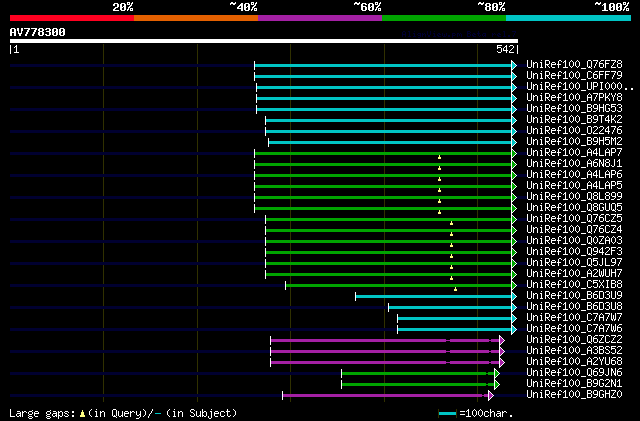This screenshot has height=421, width=640.
Task: Select the UniRef100_A4LAP5 subject name
Action: click(574, 186)
